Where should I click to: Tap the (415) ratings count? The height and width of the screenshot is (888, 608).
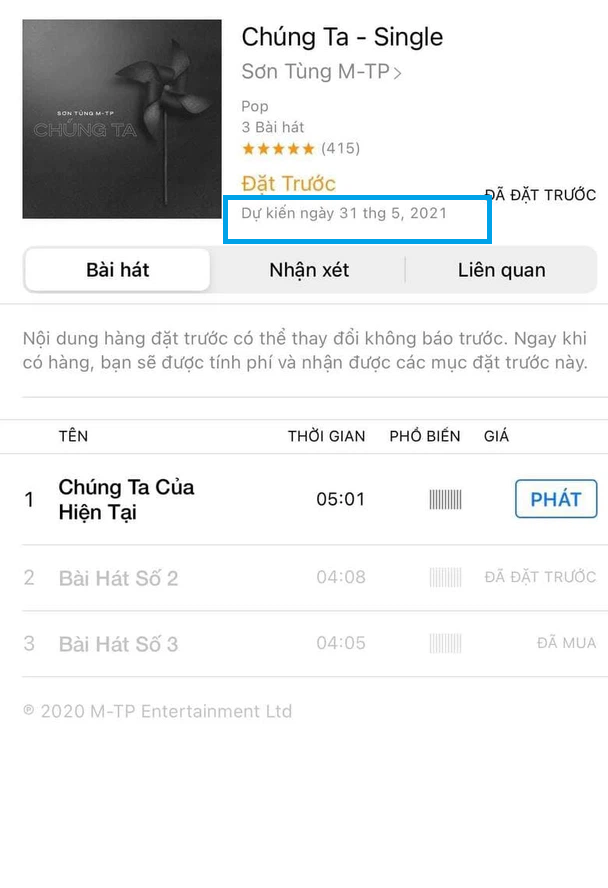[340, 148]
